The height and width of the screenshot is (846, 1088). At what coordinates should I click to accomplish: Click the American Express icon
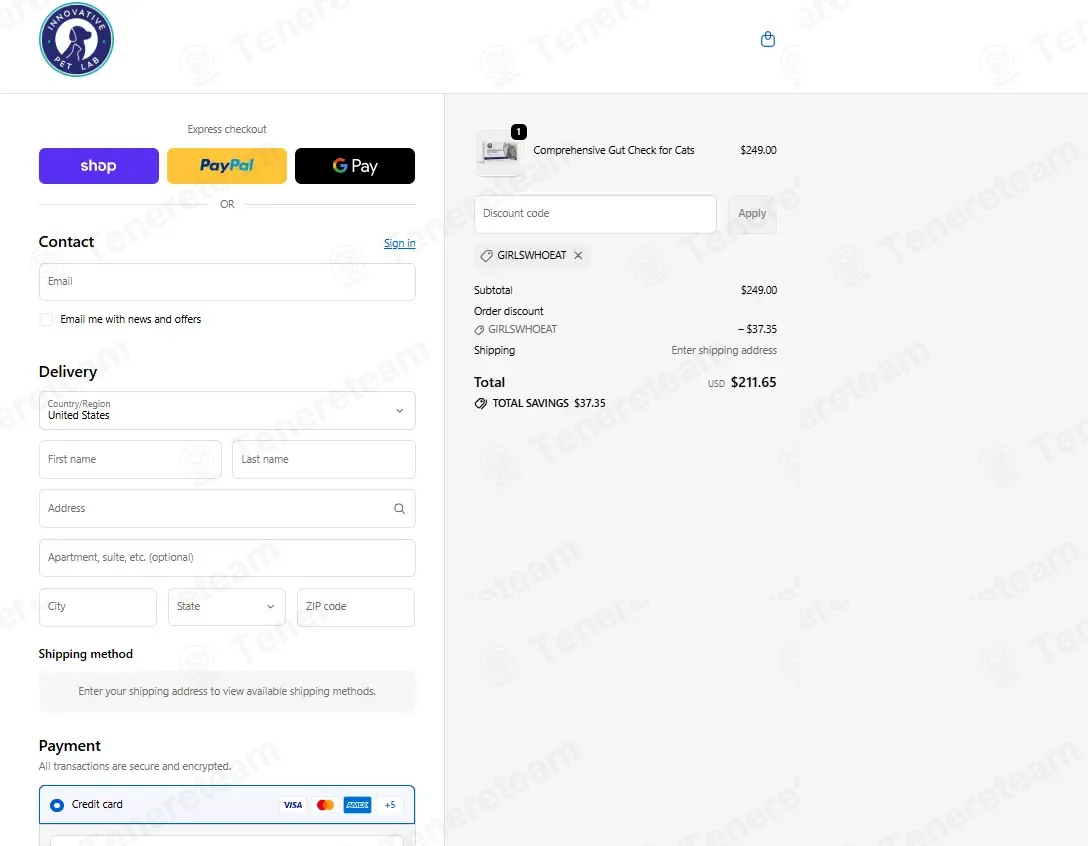[357, 805]
